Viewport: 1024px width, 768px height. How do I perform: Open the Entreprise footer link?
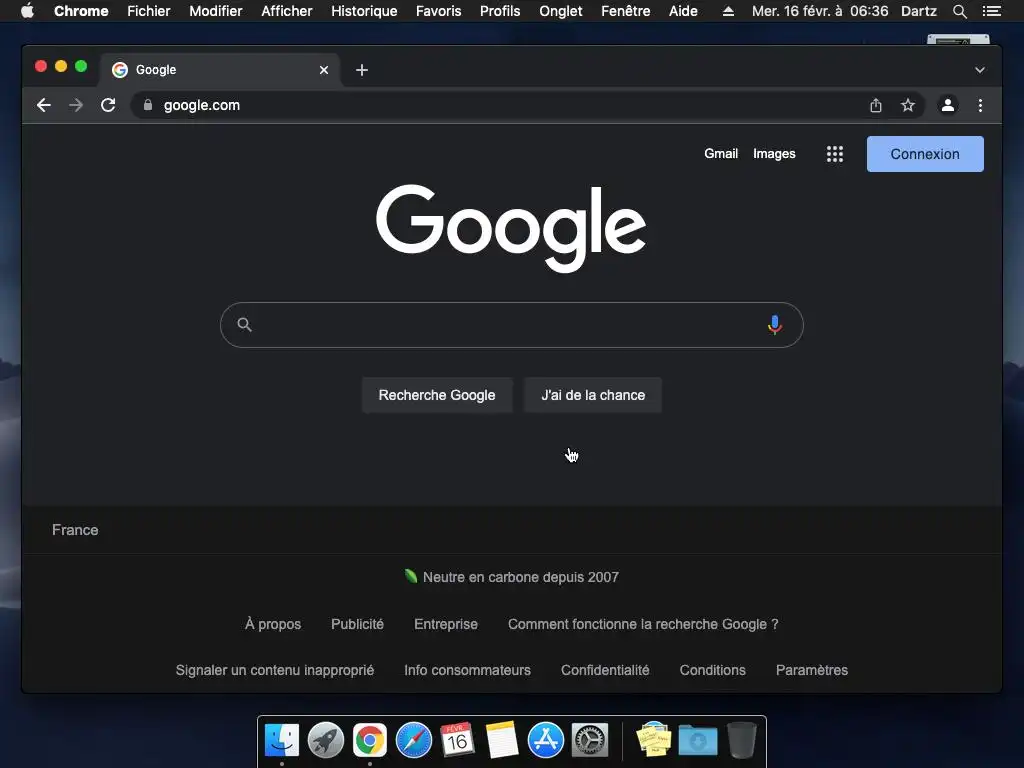tap(446, 624)
